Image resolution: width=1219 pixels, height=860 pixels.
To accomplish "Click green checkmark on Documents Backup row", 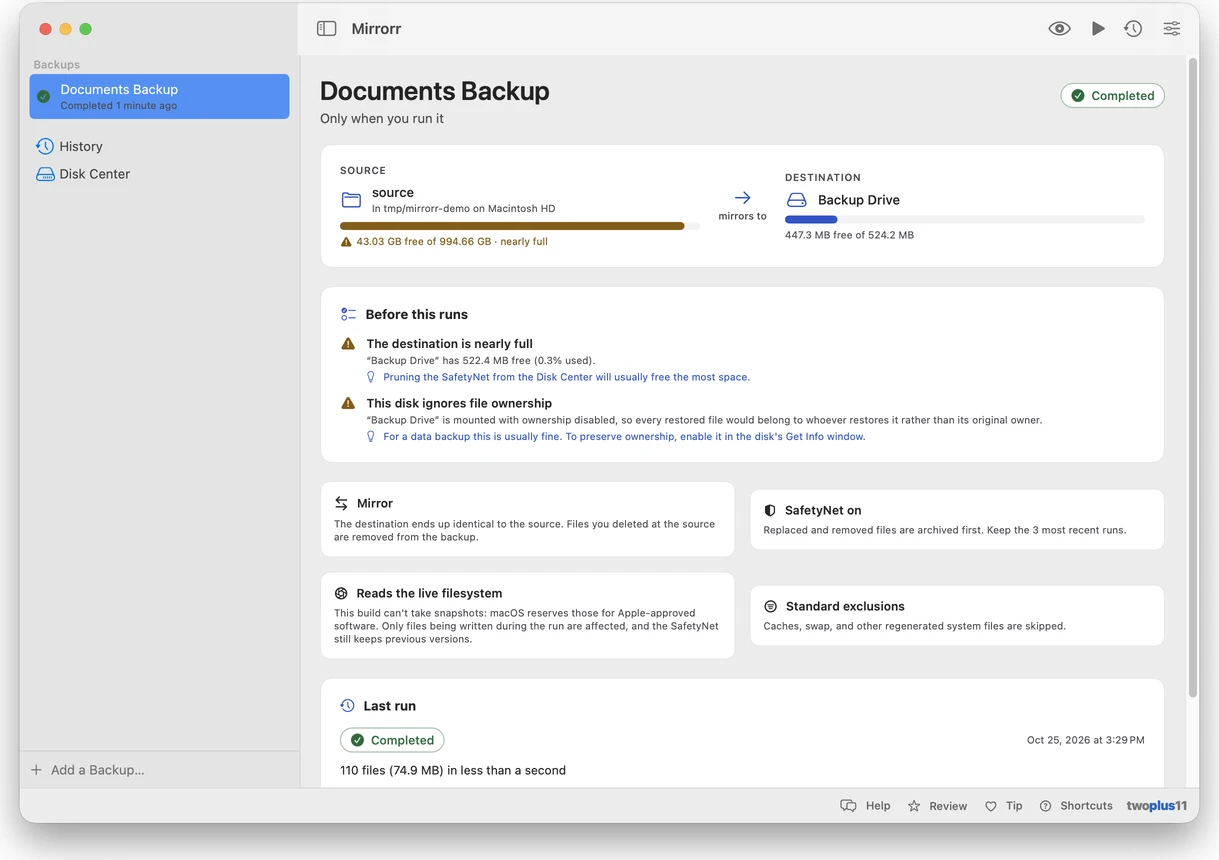I will 44,97.
